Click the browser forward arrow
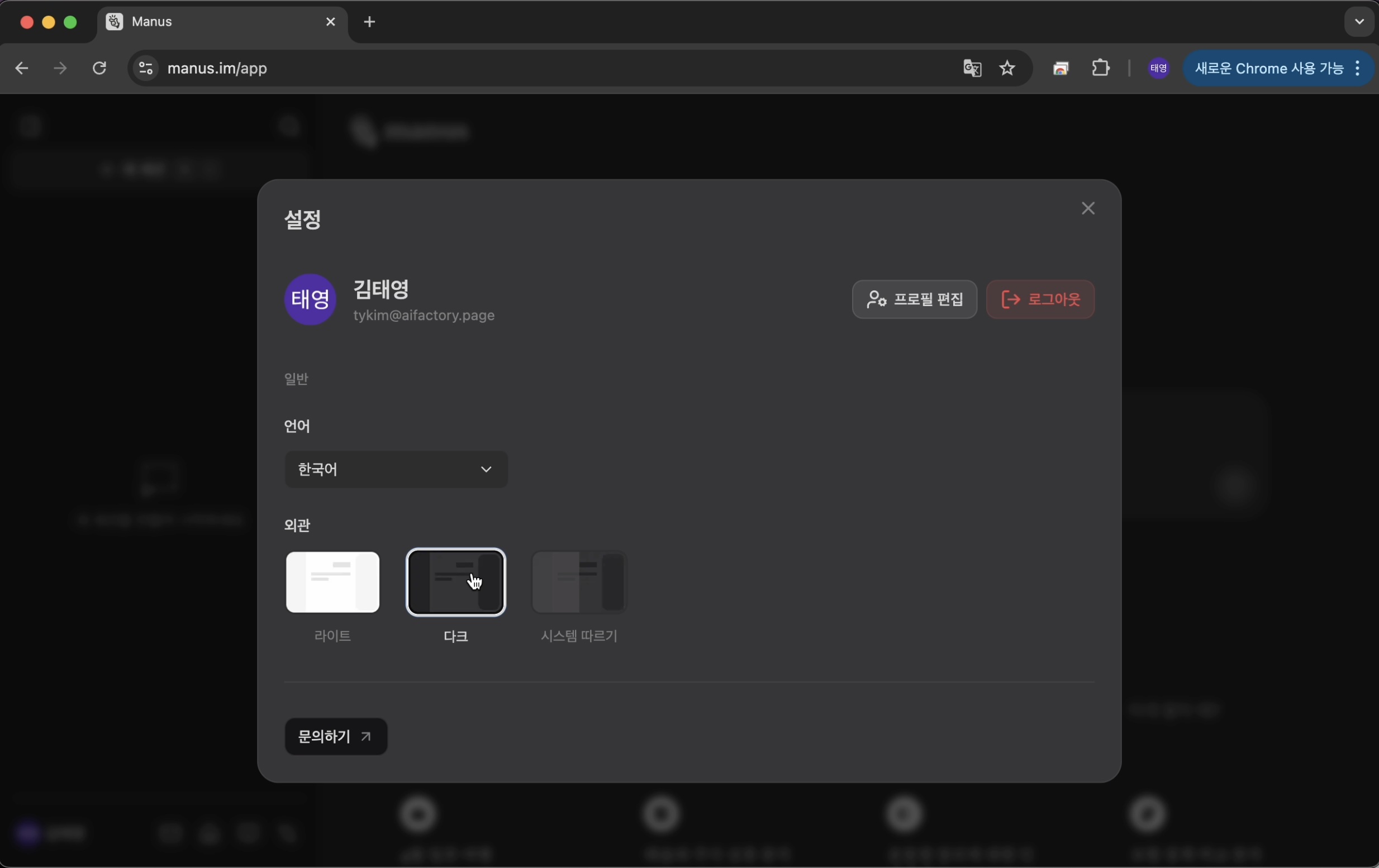The width and height of the screenshot is (1379, 868). [x=60, y=69]
